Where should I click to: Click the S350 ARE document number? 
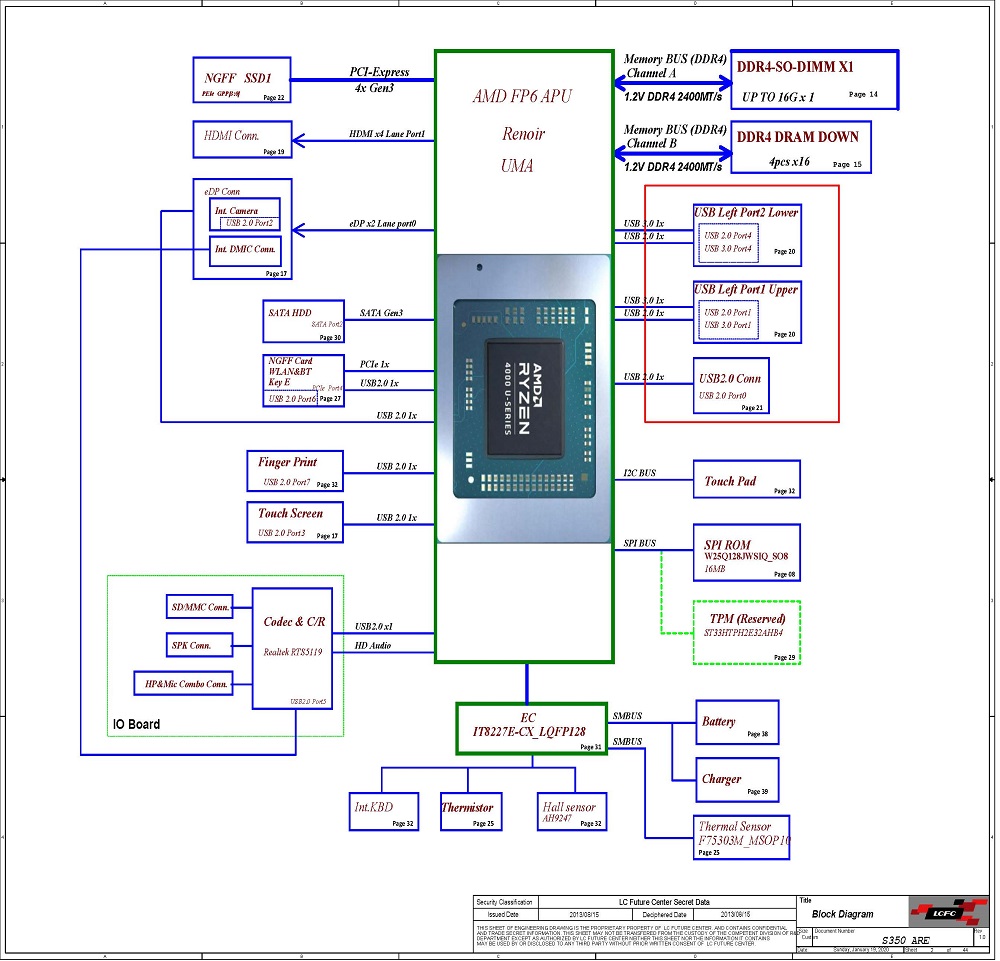(905, 941)
